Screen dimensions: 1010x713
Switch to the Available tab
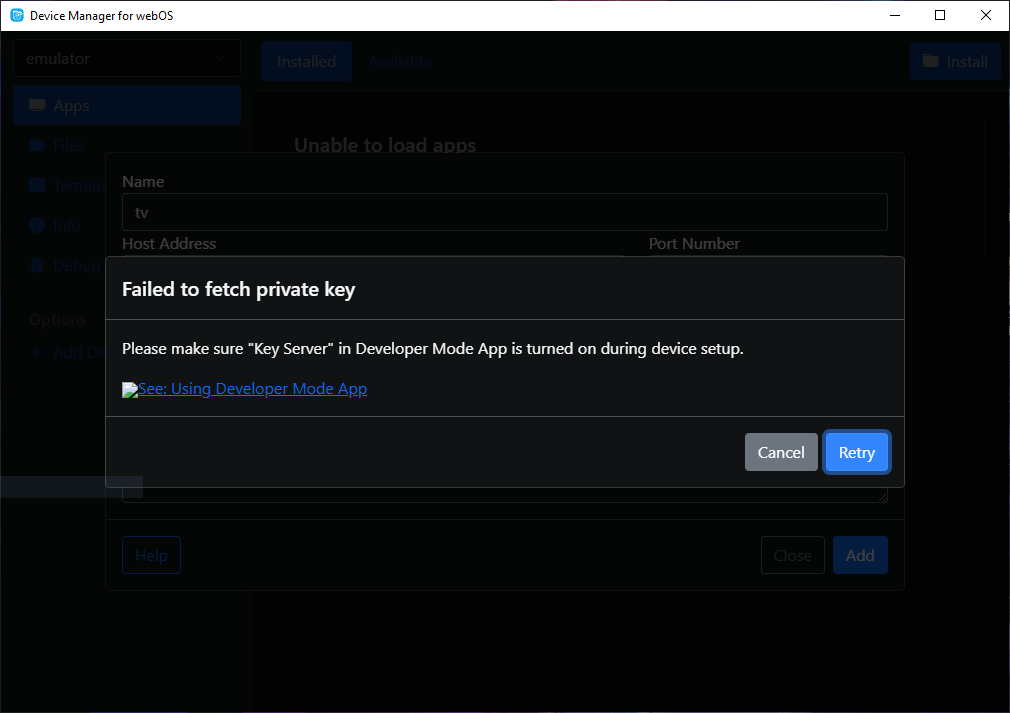(x=399, y=61)
